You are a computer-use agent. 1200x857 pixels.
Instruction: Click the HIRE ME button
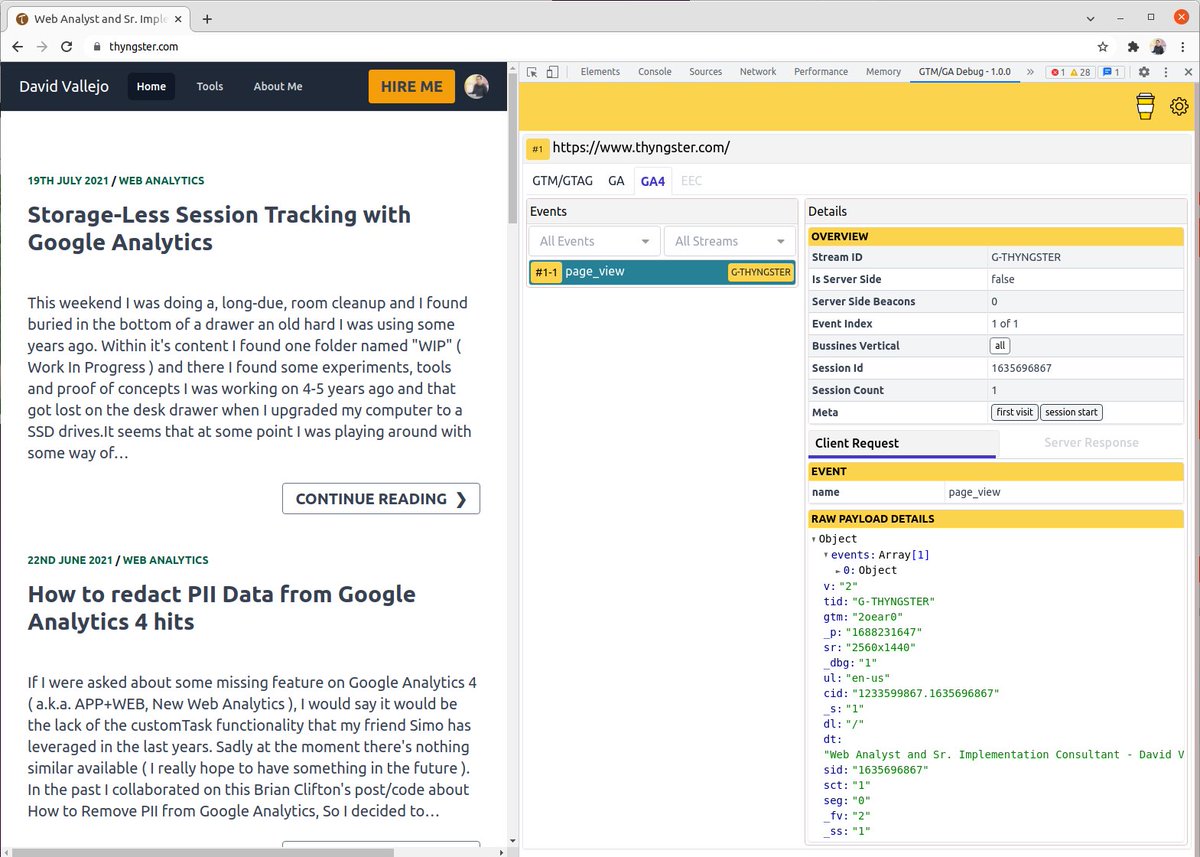coord(412,86)
